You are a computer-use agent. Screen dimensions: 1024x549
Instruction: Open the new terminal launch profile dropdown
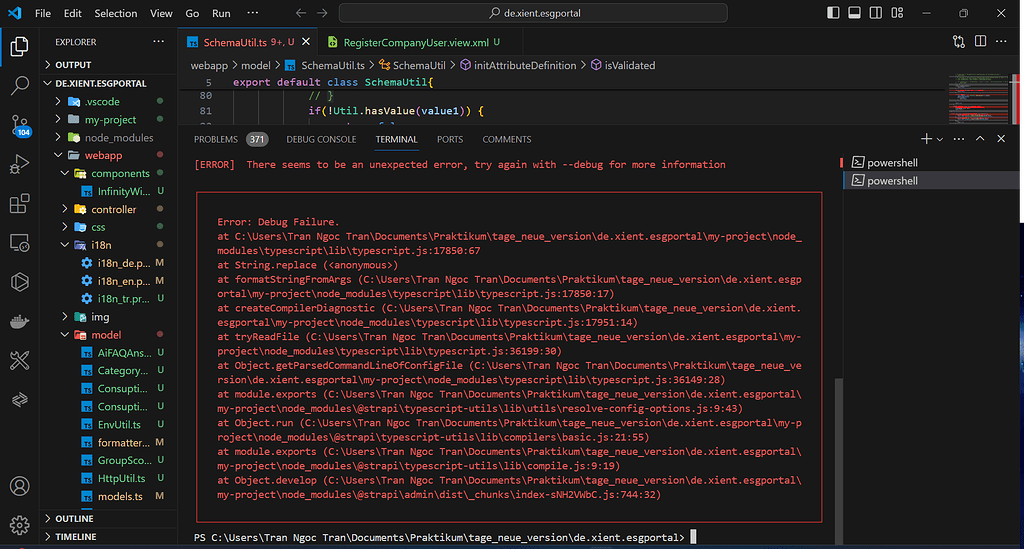939,139
